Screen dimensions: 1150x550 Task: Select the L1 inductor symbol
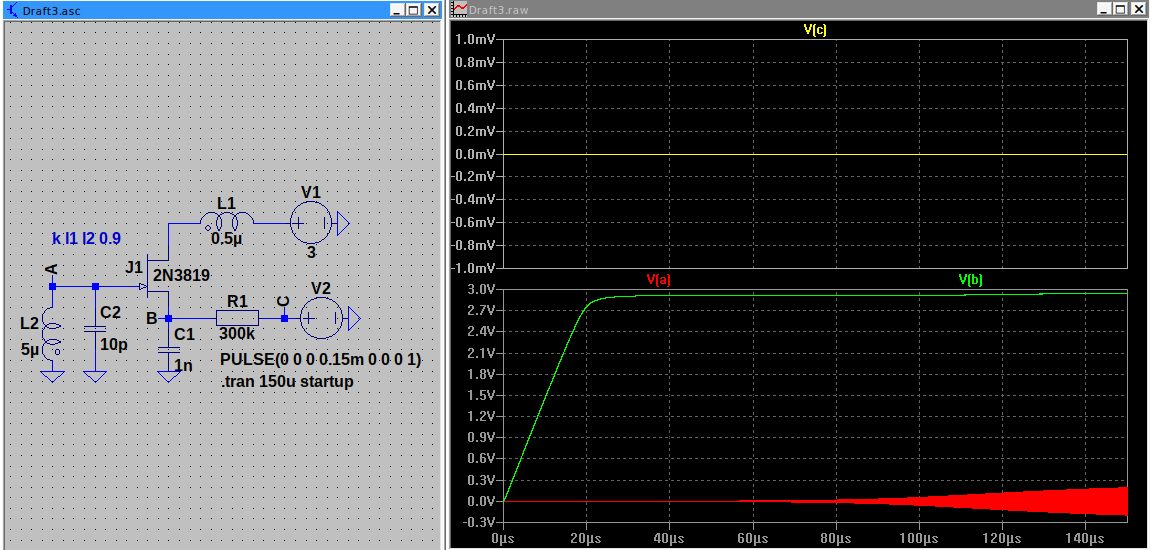point(226,222)
